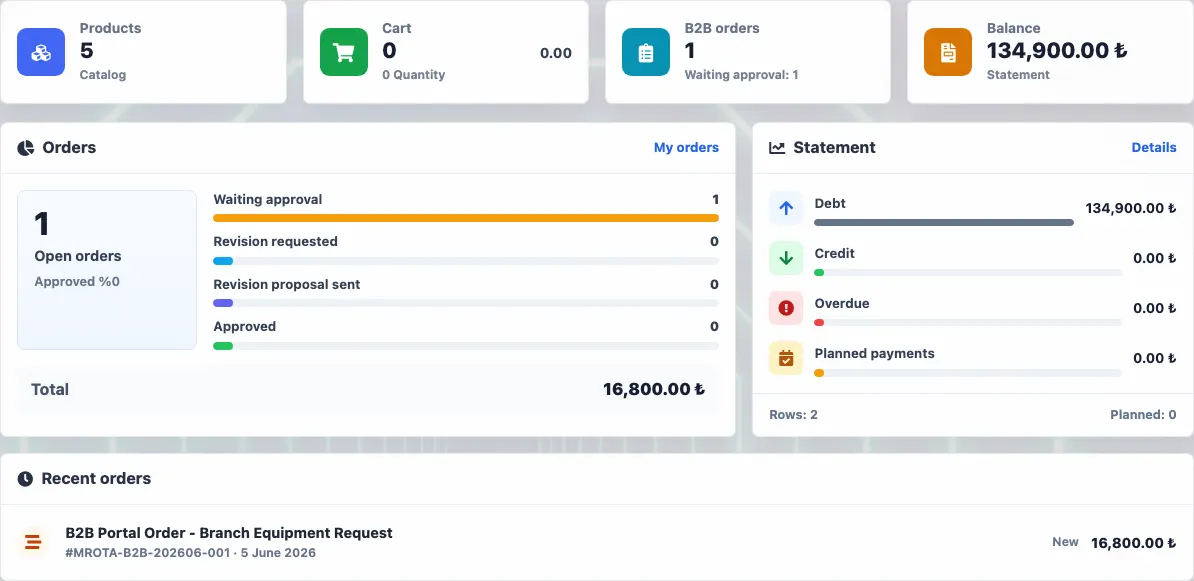The height and width of the screenshot is (581, 1194).
Task: Click the Balance amount 134,900.00 ₺
Action: [x=1057, y=50]
